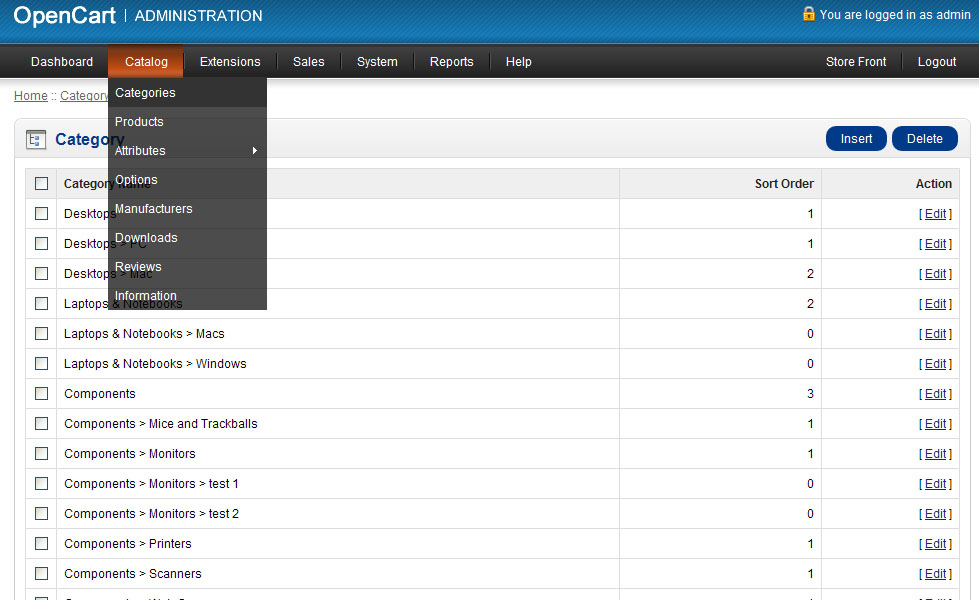Click the lock icon beside login status

[808, 14]
